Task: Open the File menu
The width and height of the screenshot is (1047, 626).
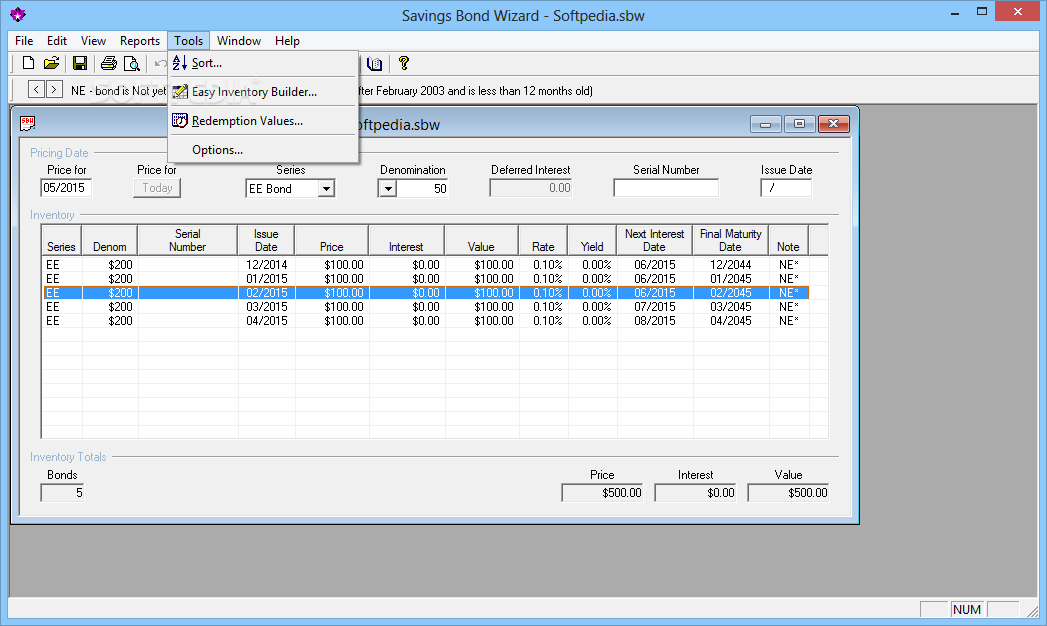Action: tap(24, 41)
